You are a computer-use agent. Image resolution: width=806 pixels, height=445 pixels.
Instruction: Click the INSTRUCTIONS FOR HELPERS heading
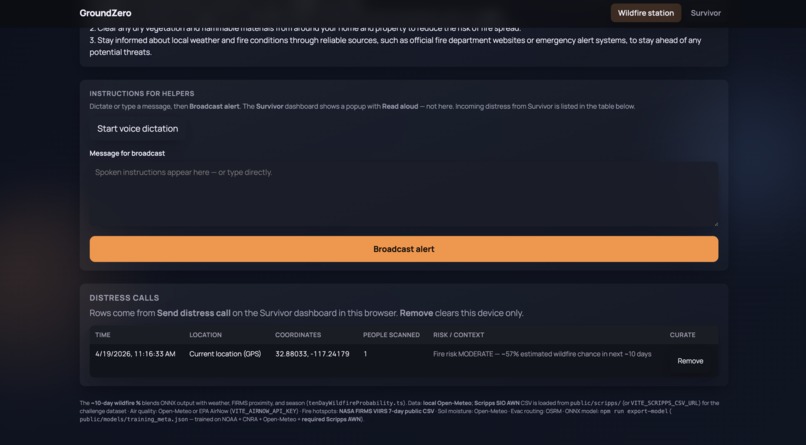click(142, 94)
